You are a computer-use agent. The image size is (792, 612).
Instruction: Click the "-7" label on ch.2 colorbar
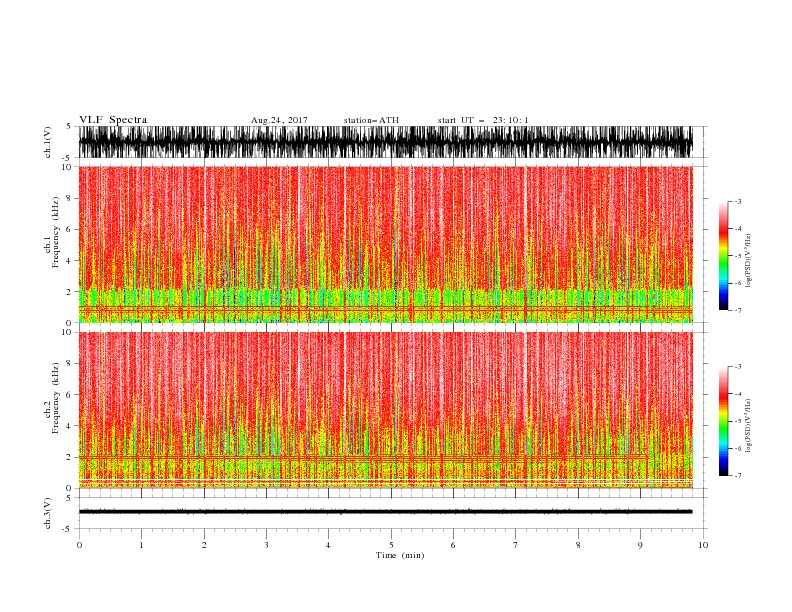pos(738,475)
